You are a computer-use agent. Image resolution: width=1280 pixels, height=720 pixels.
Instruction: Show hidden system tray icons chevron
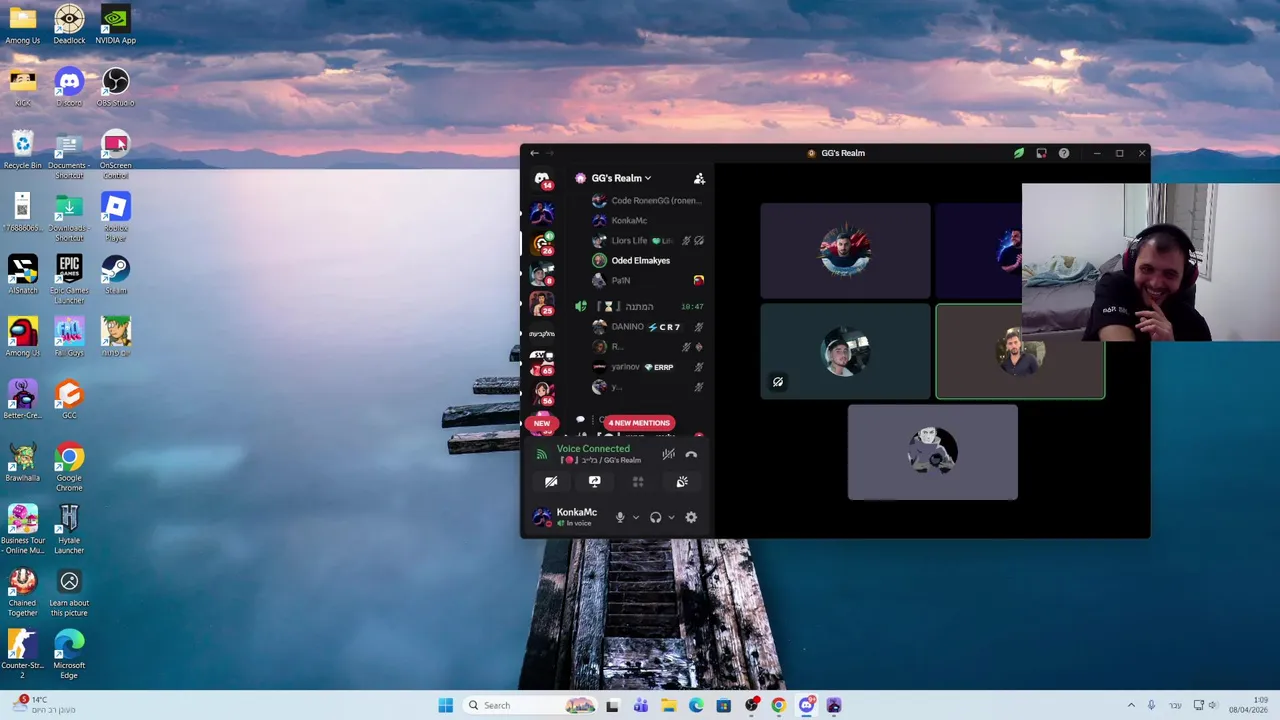pyautogui.click(x=1131, y=705)
